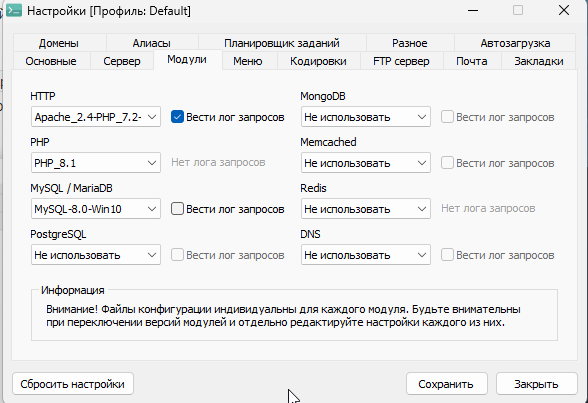Viewport: 588px width, 403px height.
Task: Switch to the Алиасы tab
Action: point(152,43)
